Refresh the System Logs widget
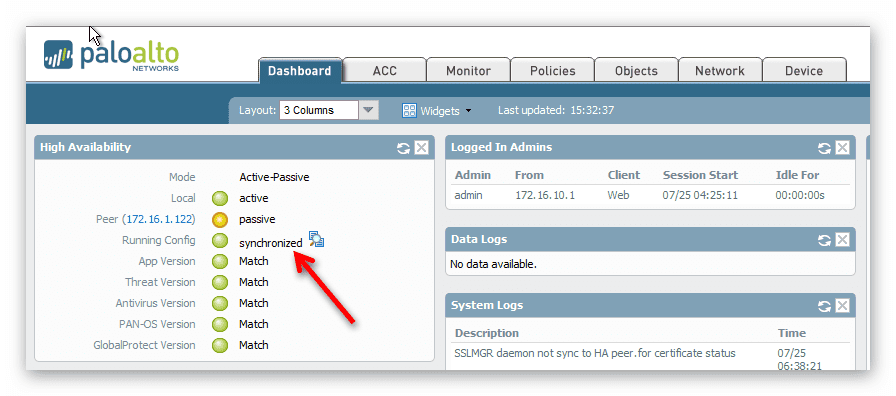The height and width of the screenshot is (396, 896). [x=824, y=306]
